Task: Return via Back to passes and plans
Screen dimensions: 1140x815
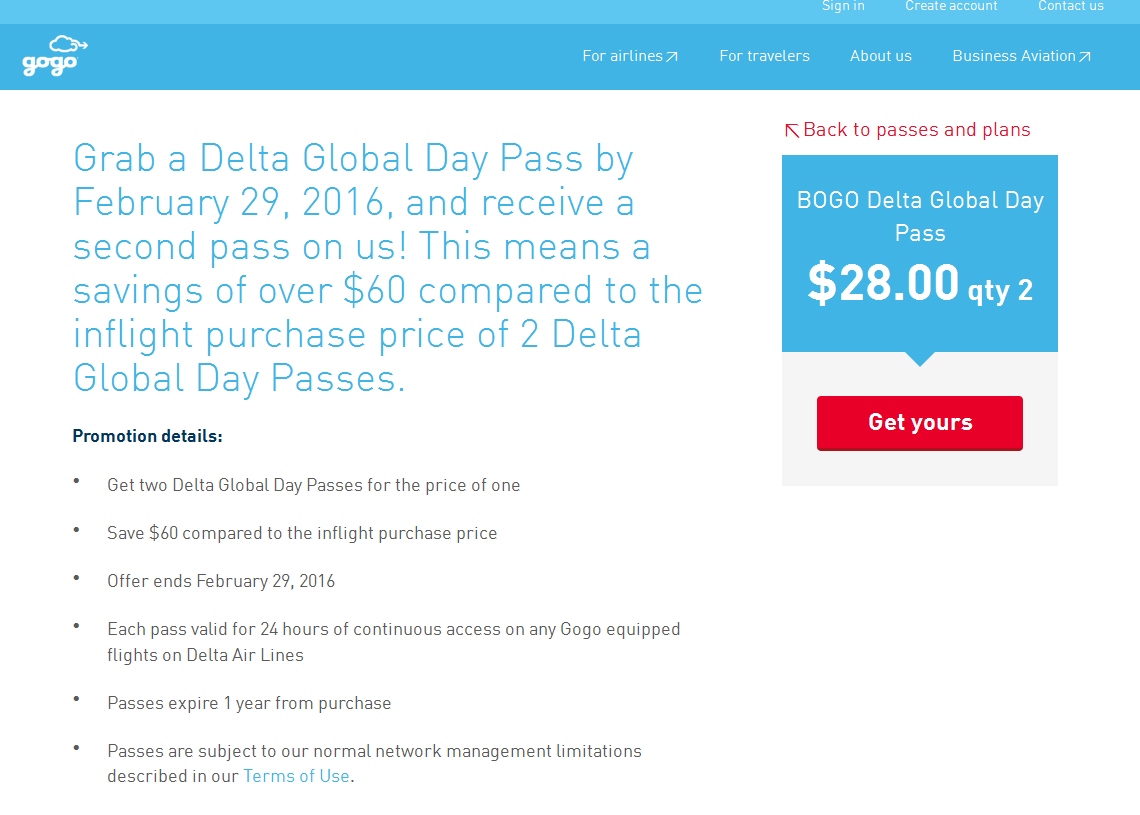Action: [916, 130]
